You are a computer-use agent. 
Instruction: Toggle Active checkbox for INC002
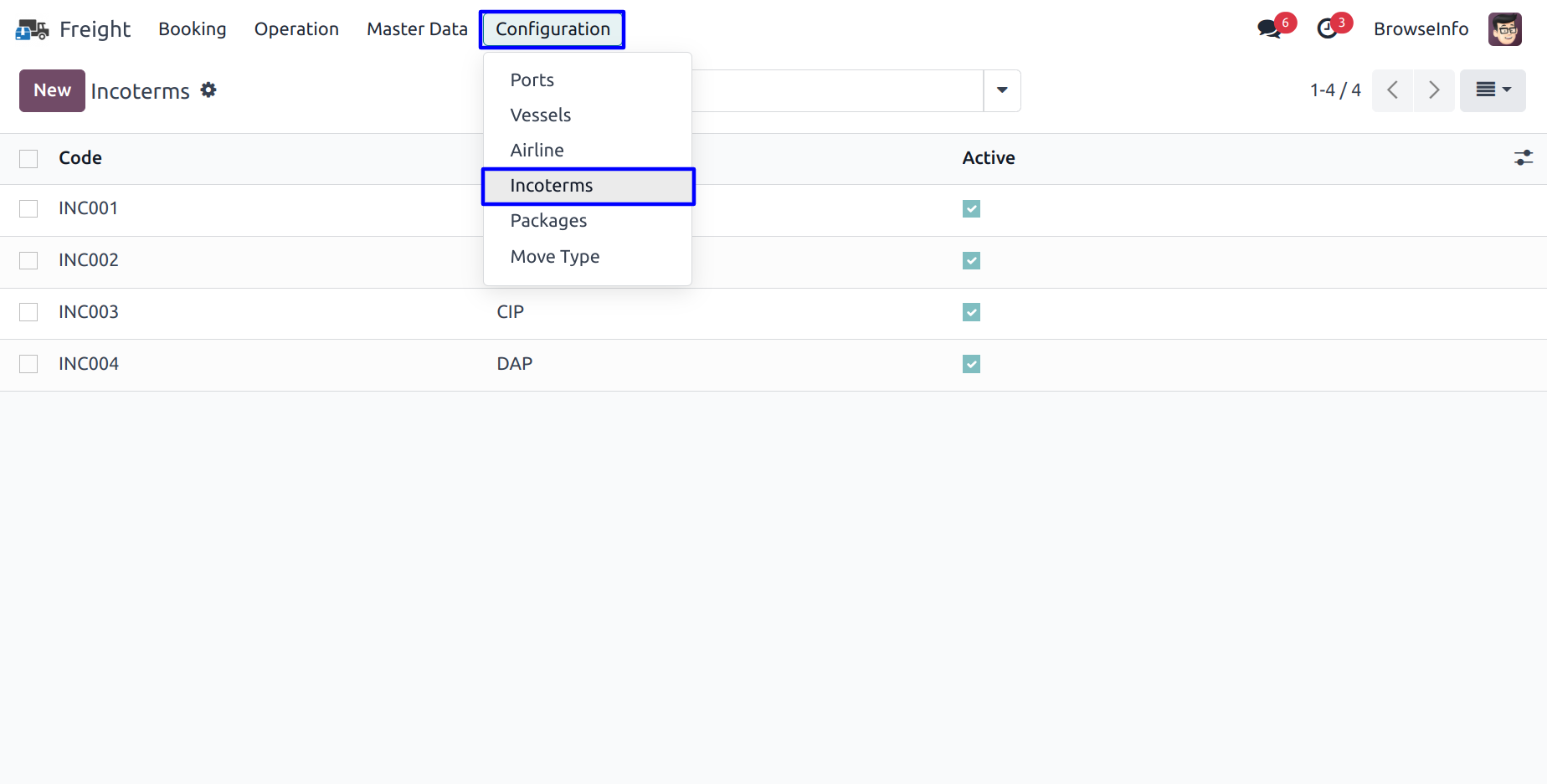(x=971, y=260)
